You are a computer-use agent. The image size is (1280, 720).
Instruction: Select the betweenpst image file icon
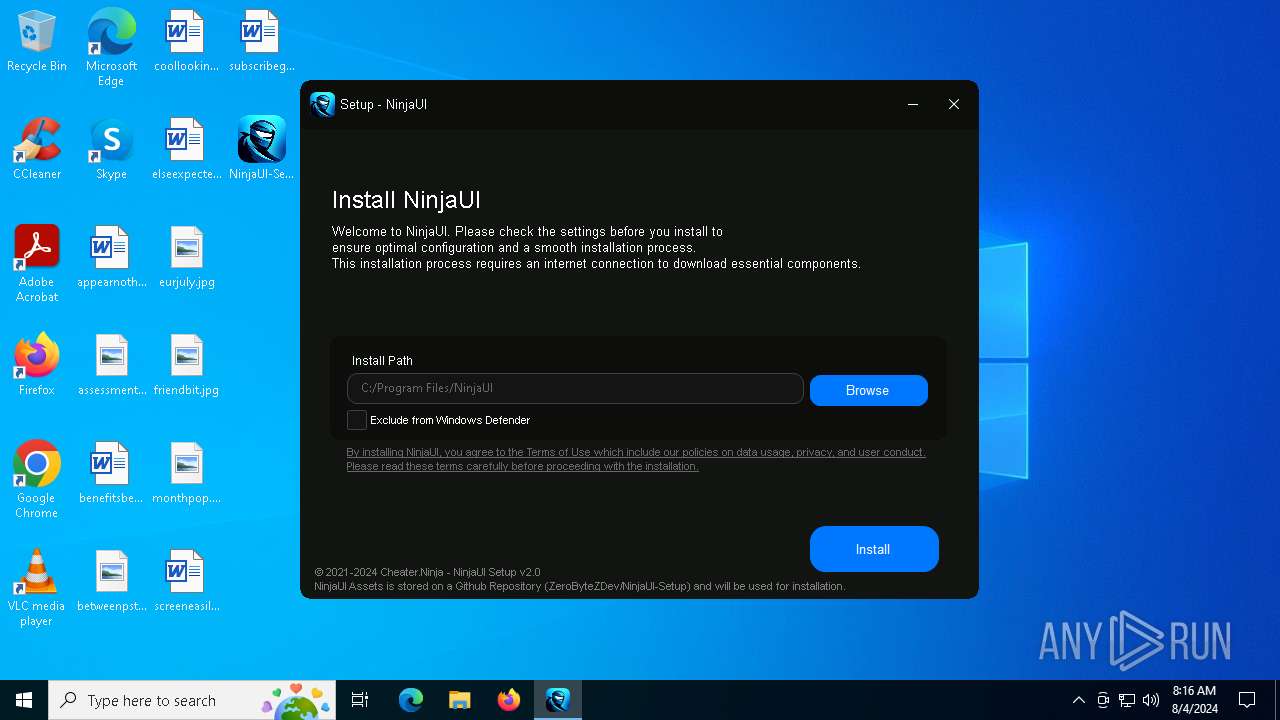[111, 582]
